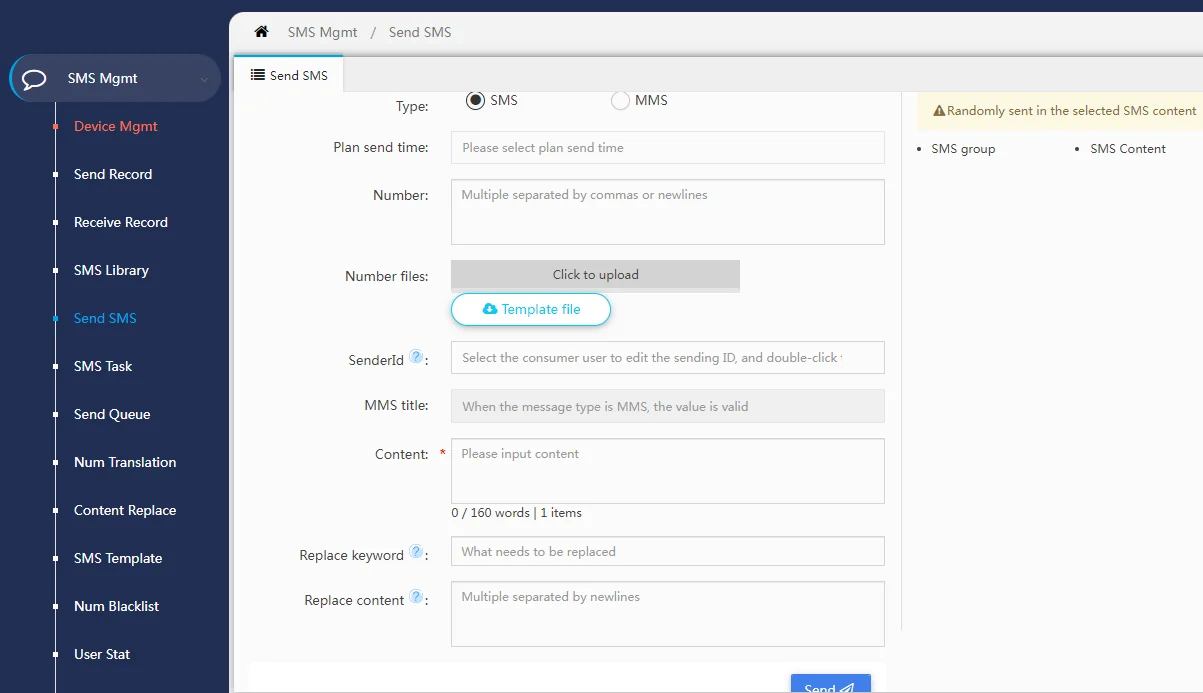Screen dimensions: 1203x693
Task: Click the home icon in breadcrumb
Action: (x=261, y=32)
